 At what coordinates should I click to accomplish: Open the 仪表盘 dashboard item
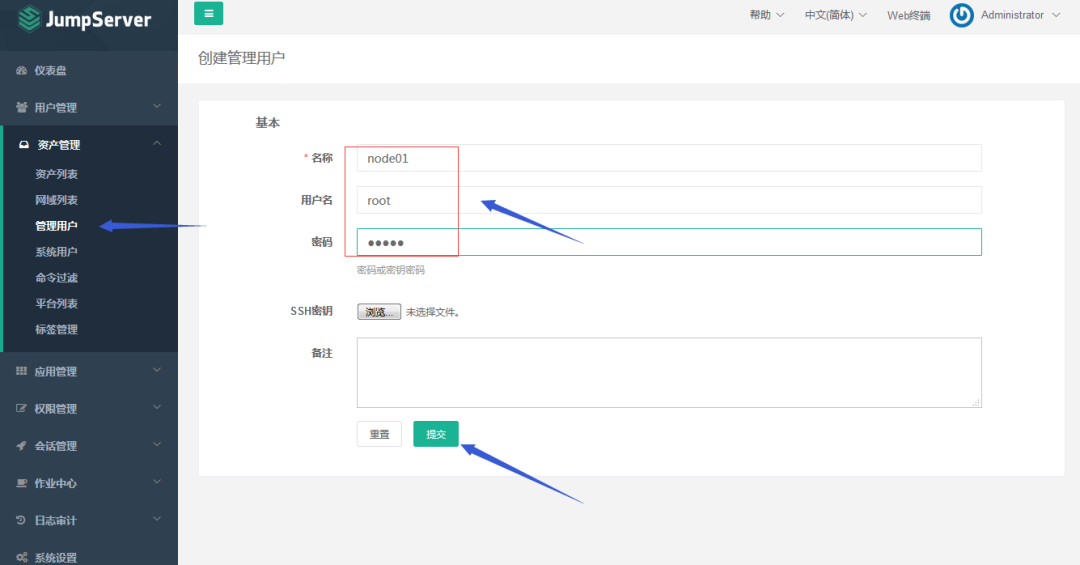coord(50,70)
